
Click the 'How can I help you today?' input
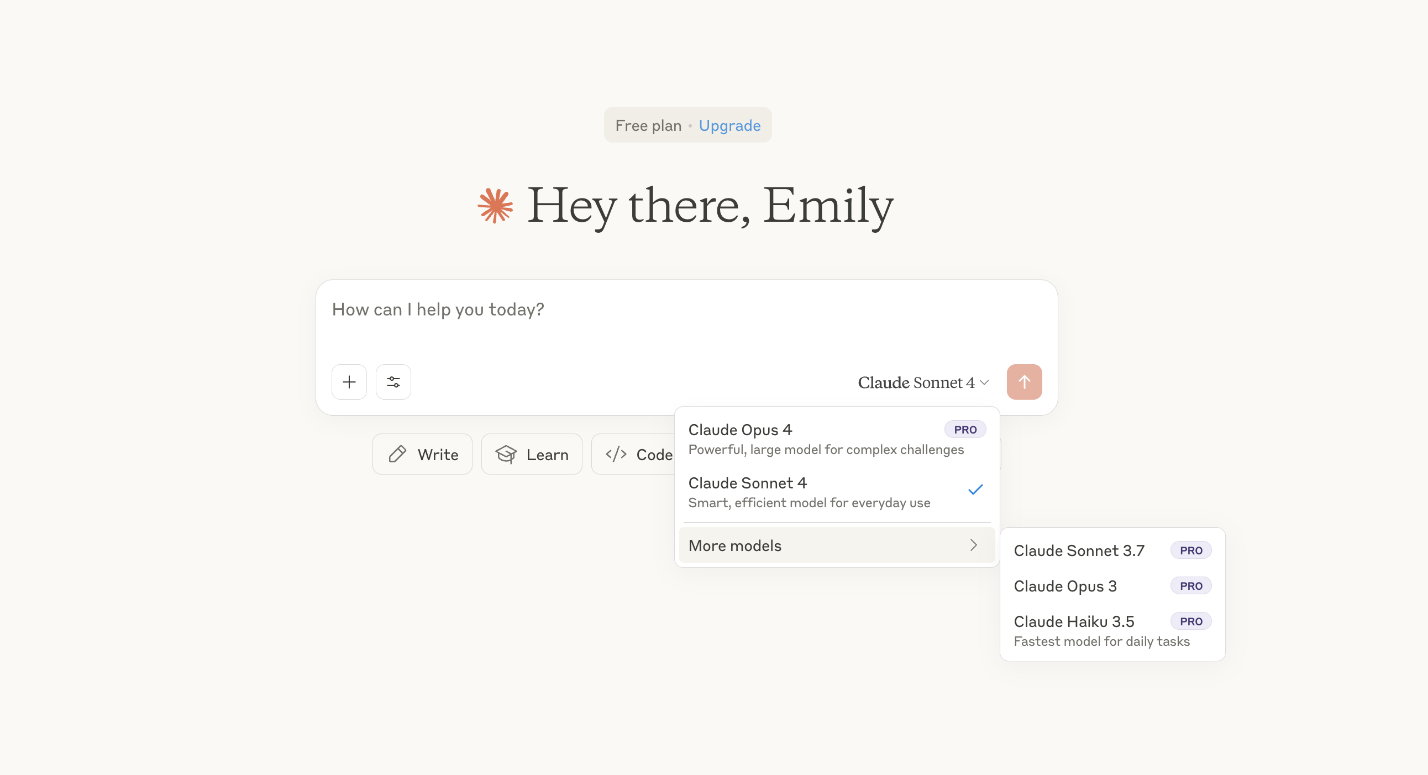coord(686,310)
